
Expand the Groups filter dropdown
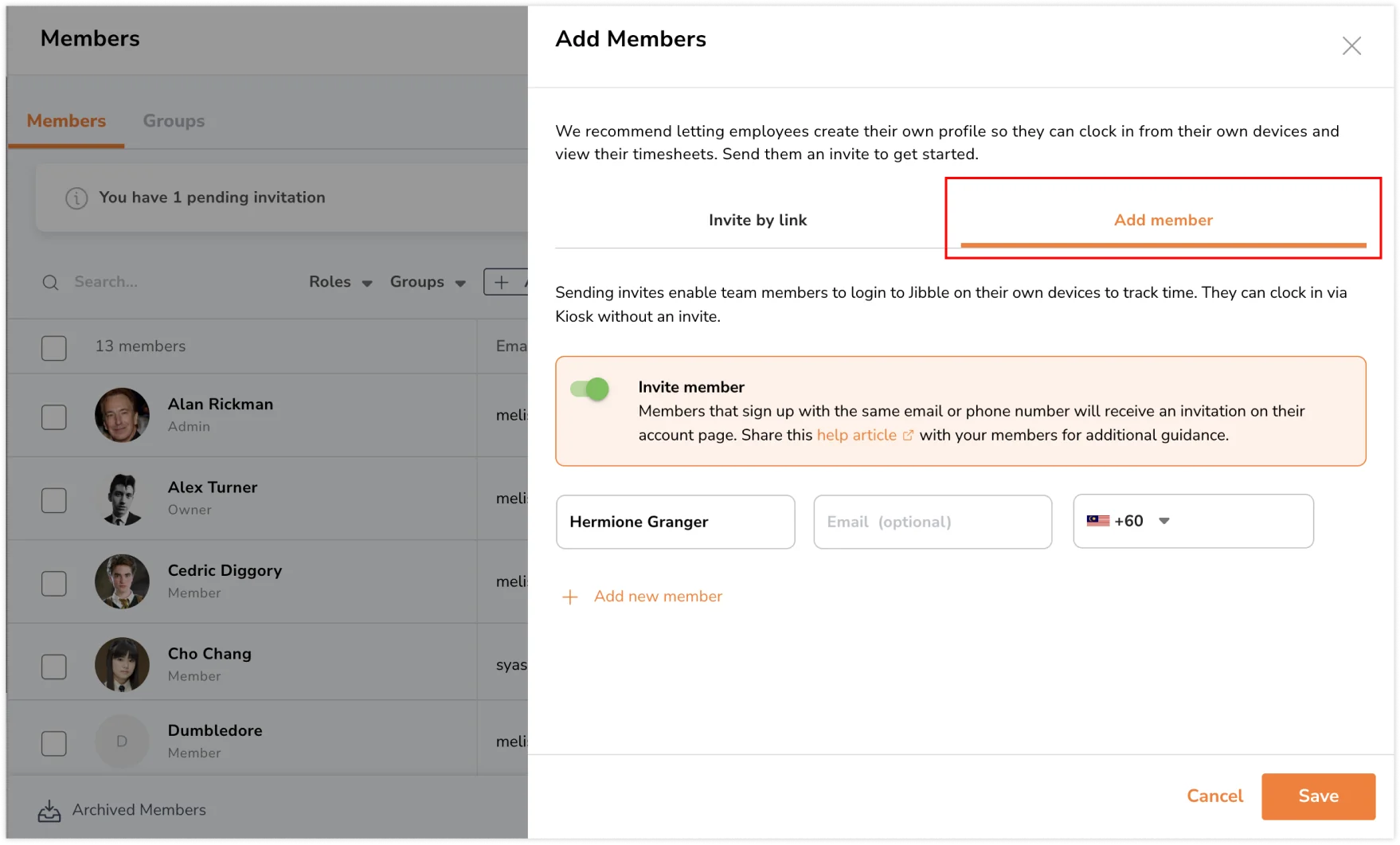pyautogui.click(x=428, y=282)
